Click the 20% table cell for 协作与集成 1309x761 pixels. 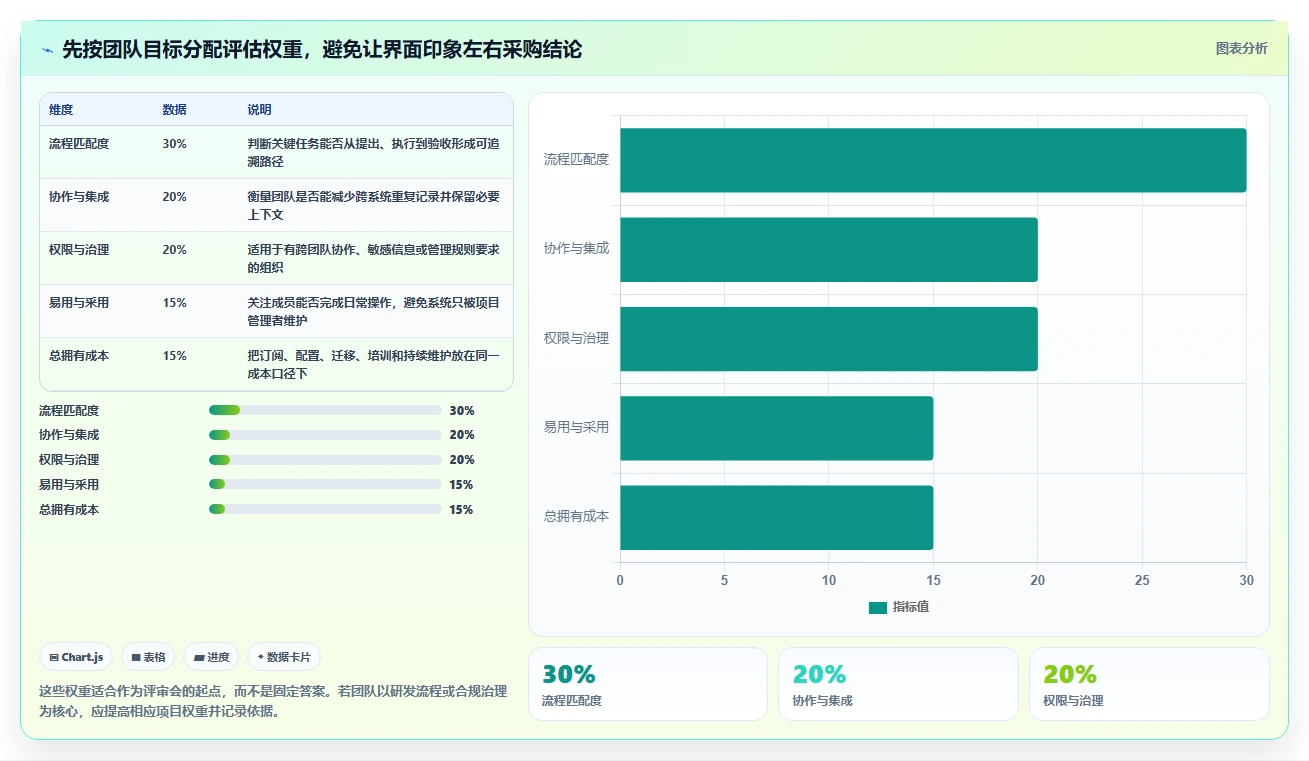click(174, 197)
